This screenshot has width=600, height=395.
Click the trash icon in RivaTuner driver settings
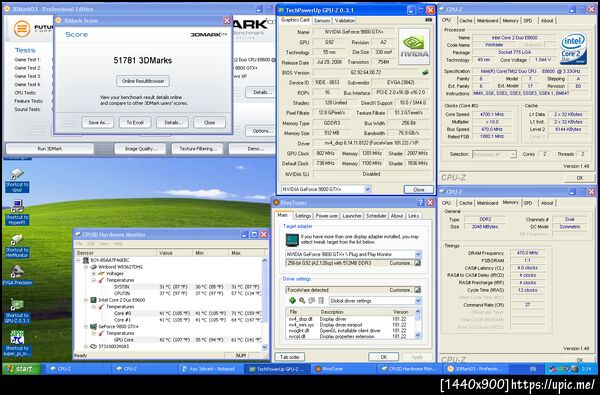(x=321, y=301)
